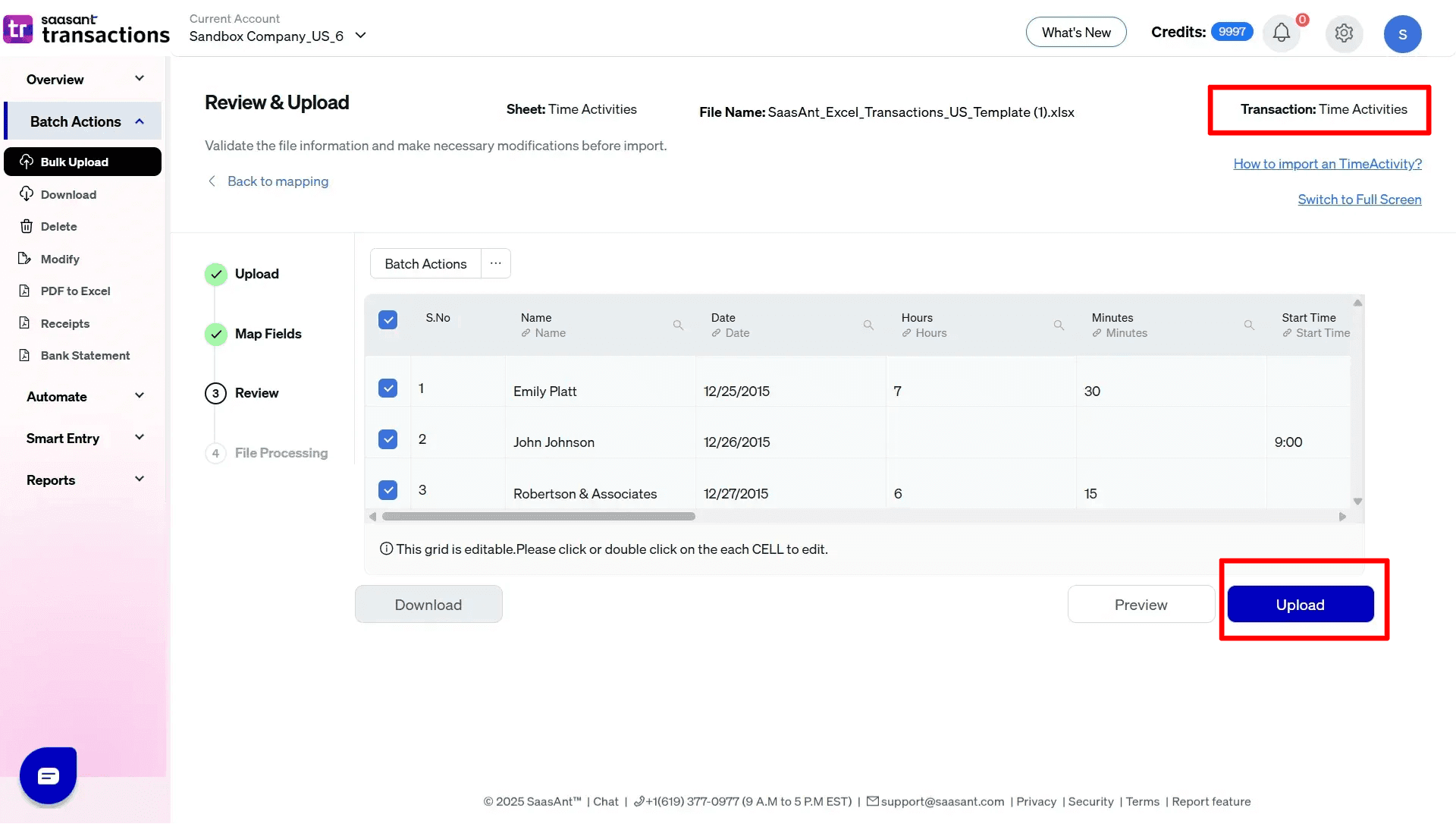Open the ellipsis menu beside Batch Actions
The height and width of the screenshot is (824, 1456).
496,263
